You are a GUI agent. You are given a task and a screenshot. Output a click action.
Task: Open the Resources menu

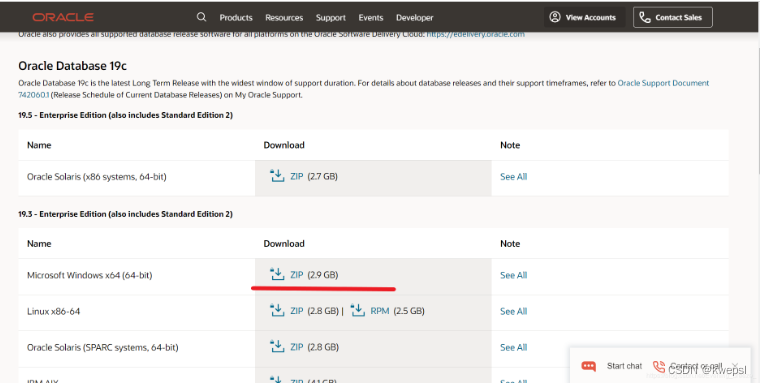pos(284,17)
